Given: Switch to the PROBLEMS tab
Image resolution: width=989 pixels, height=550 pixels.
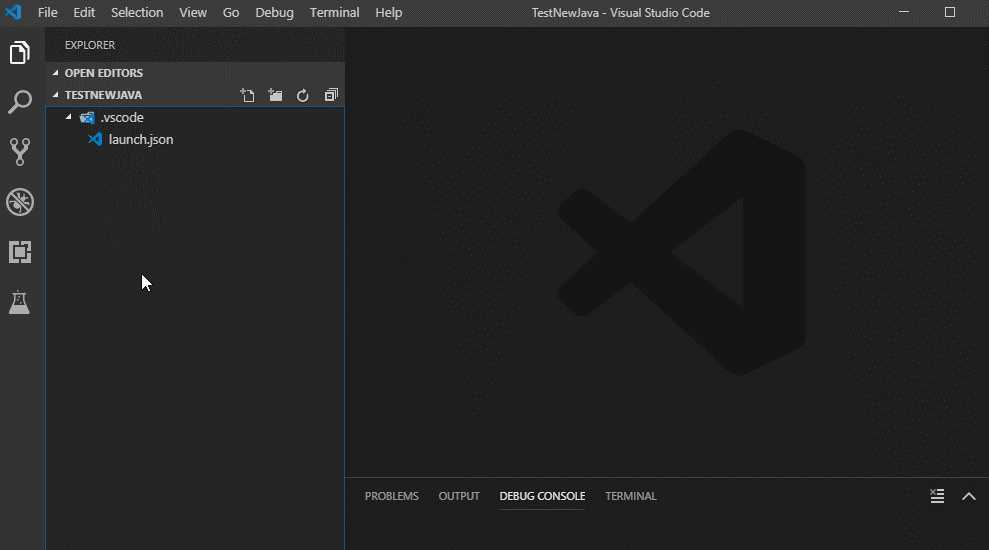Looking at the screenshot, I should point(392,496).
